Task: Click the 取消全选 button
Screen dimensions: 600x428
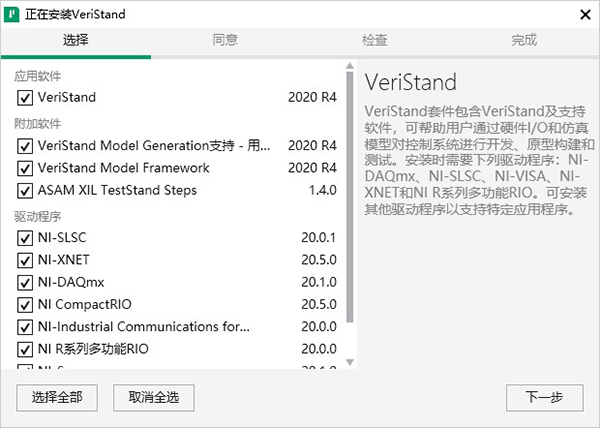Action: point(153,397)
